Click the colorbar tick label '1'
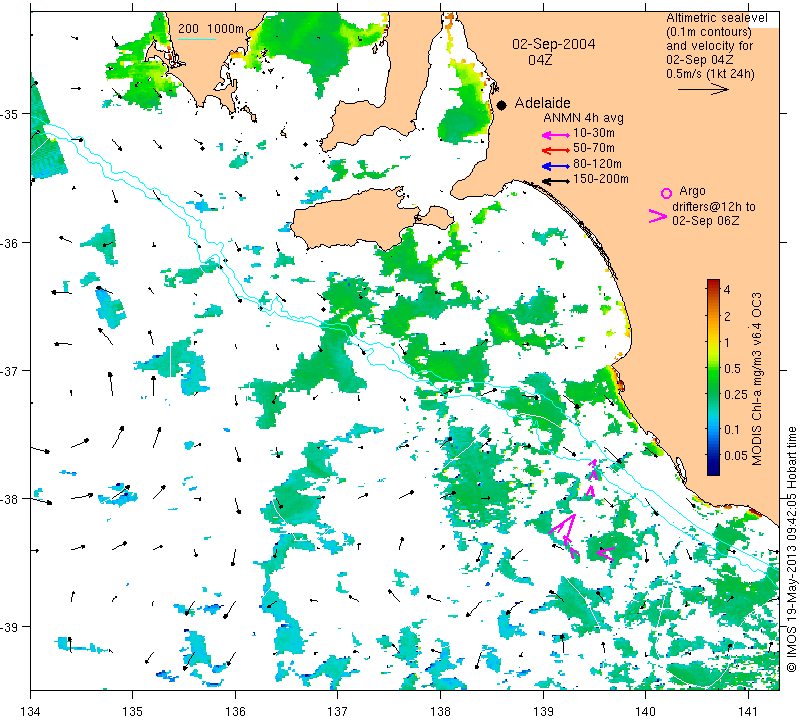The height and width of the screenshot is (720, 800). [728, 342]
